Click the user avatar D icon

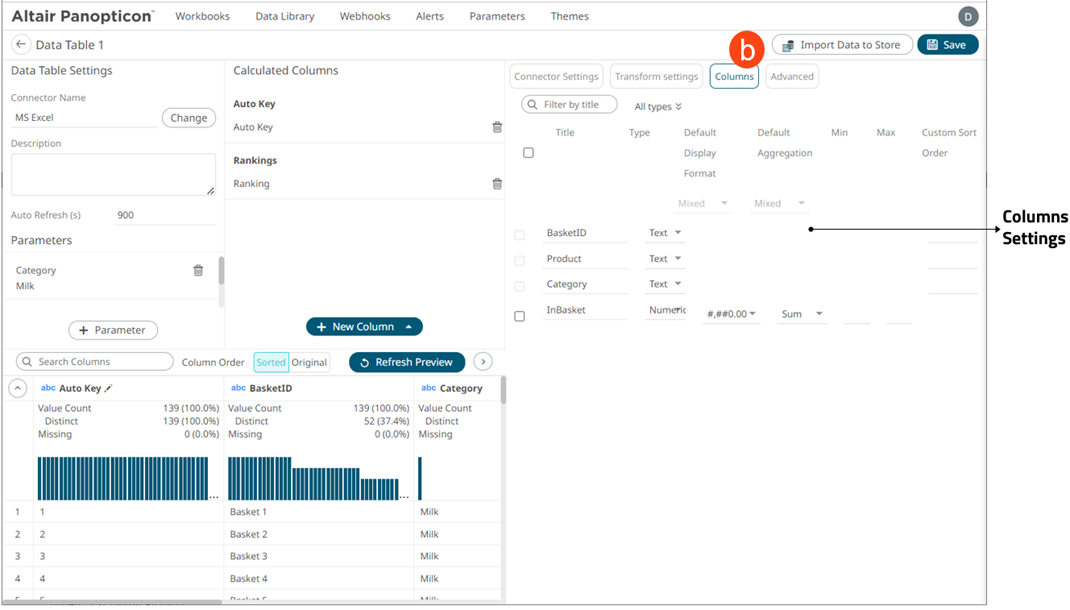click(967, 16)
